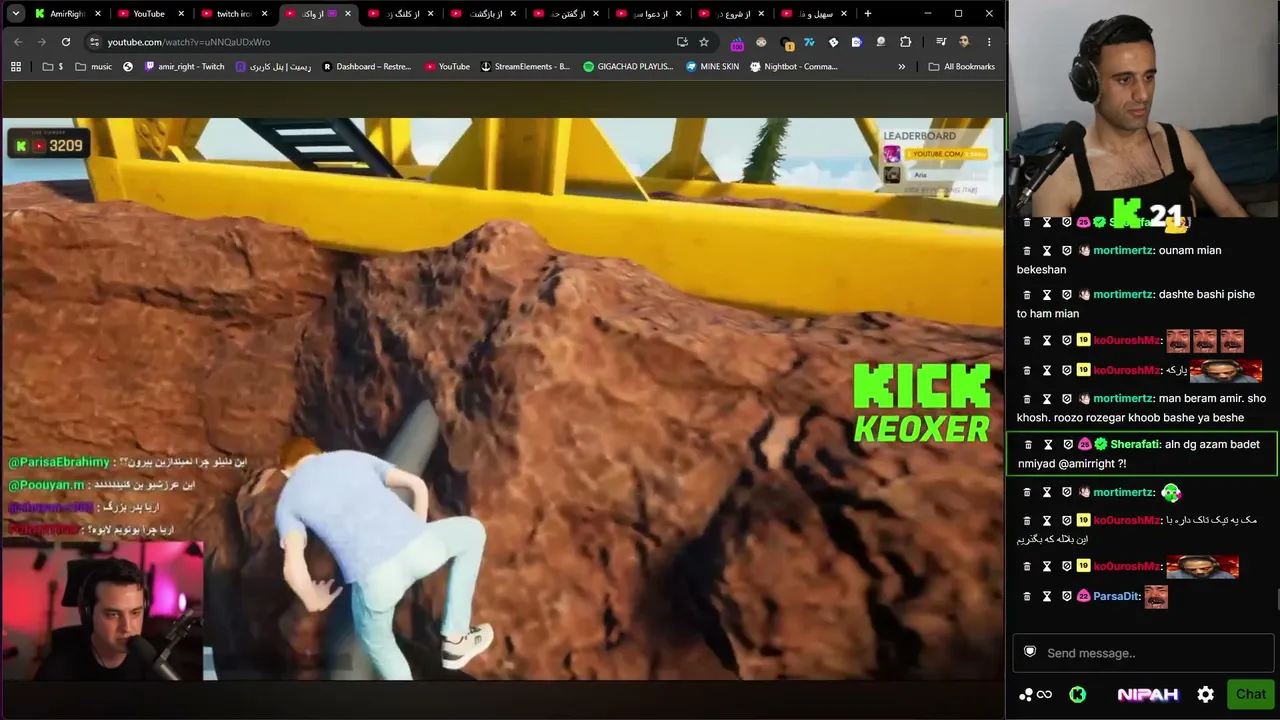Close the active "از واک" tab

(x=348, y=14)
